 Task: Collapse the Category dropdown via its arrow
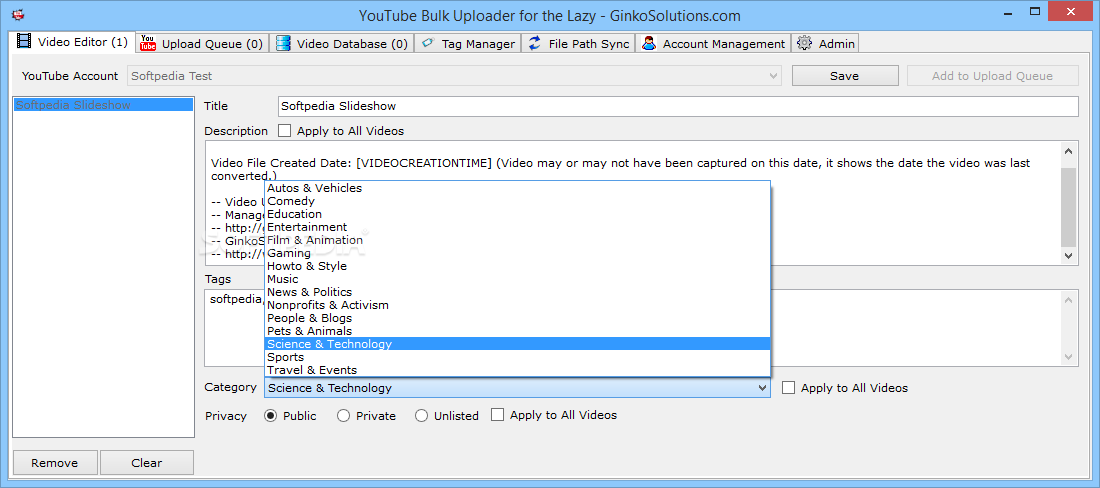point(763,388)
